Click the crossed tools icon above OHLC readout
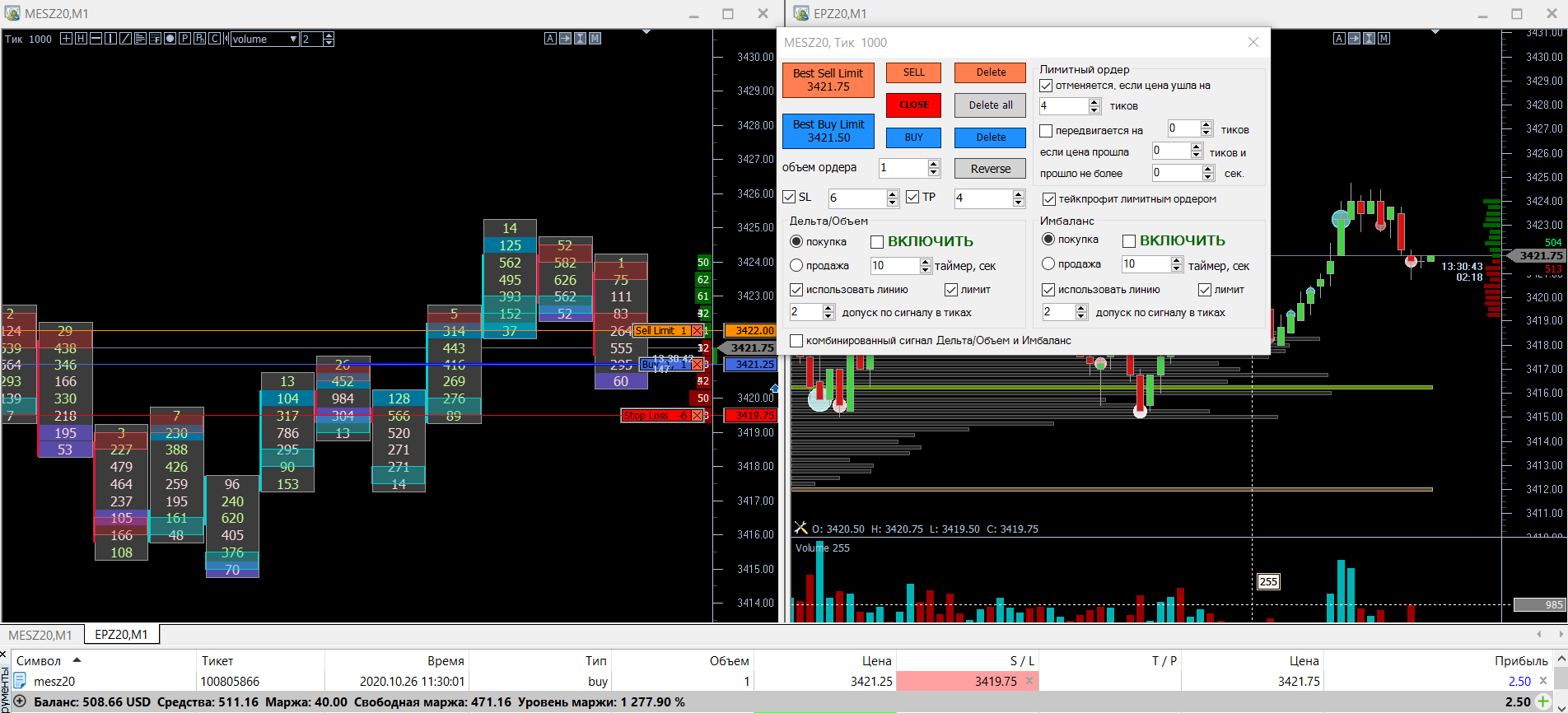Image resolution: width=1568 pixels, height=713 pixels. tap(800, 528)
